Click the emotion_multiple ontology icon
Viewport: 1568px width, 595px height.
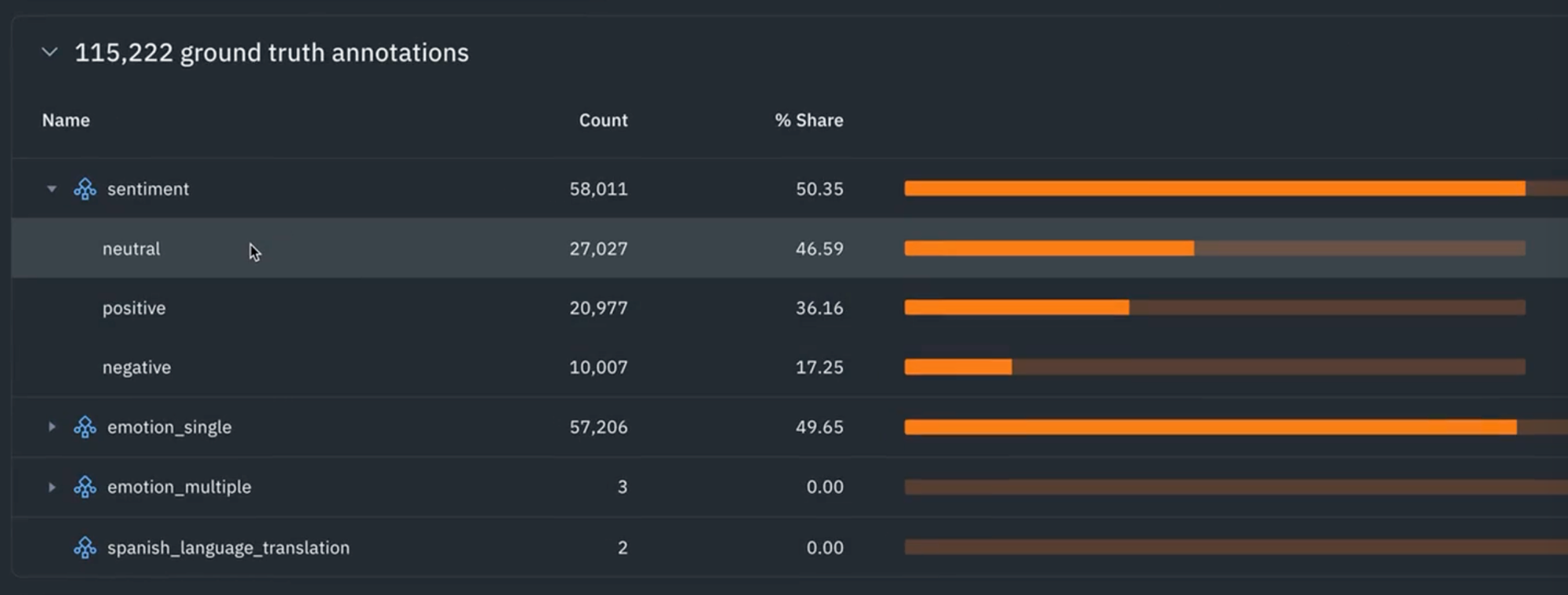(85, 487)
